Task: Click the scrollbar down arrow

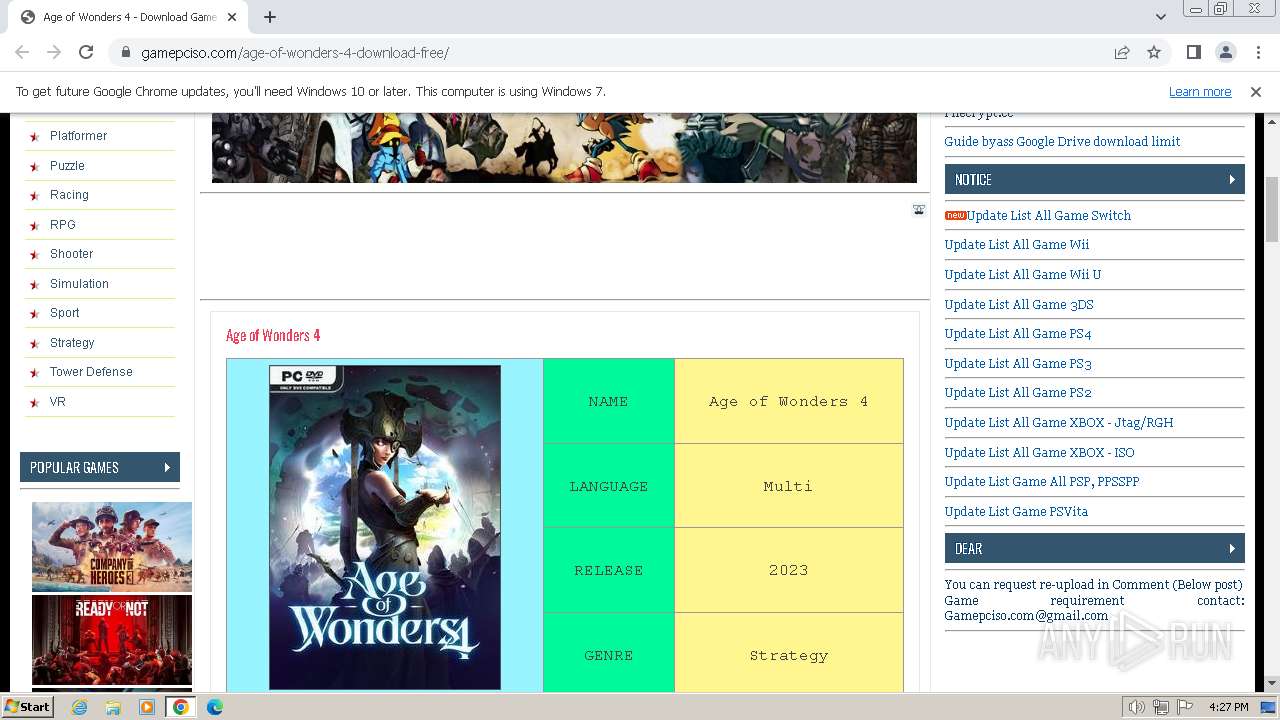Action: tap(1272, 683)
